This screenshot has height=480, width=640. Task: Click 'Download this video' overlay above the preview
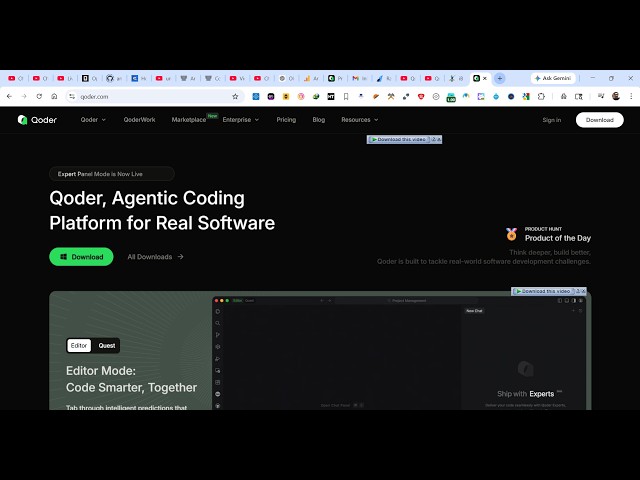click(x=543, y=291)
